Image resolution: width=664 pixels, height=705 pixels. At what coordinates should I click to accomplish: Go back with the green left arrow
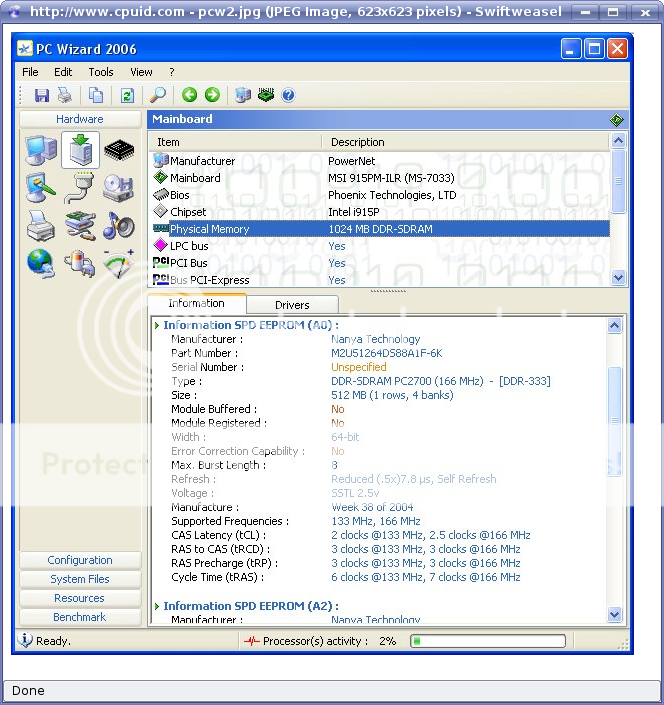click(x=189, y=95)
